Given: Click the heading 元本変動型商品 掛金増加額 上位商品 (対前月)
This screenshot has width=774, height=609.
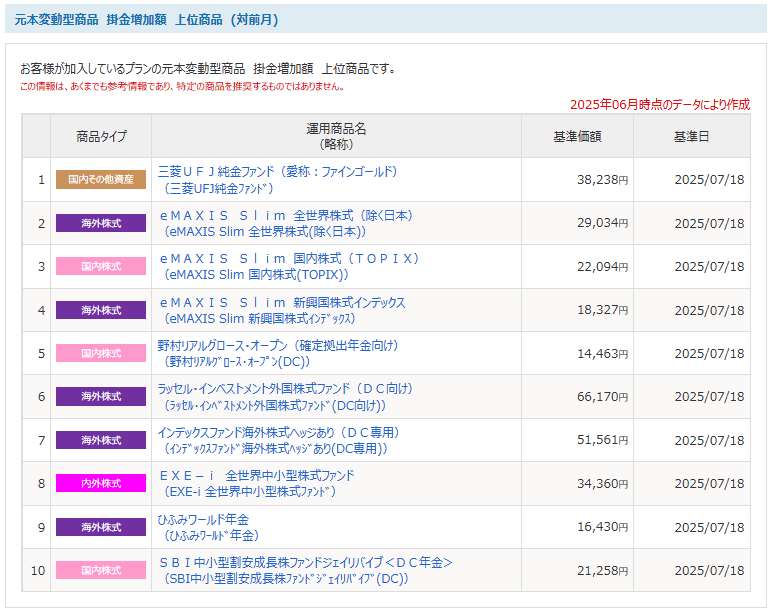Looking at the screenshot, I should click(x=147, y=20).
